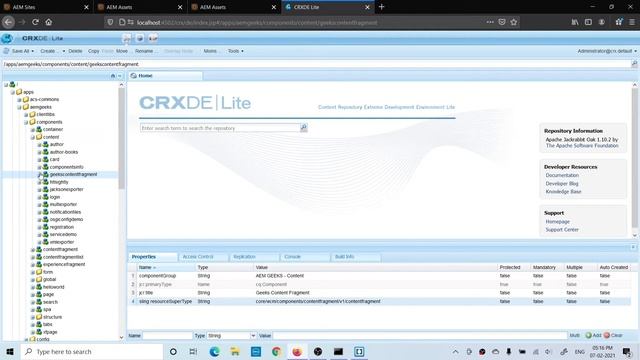
Task: Switch to the Replication tab
Action: point(244,257)
